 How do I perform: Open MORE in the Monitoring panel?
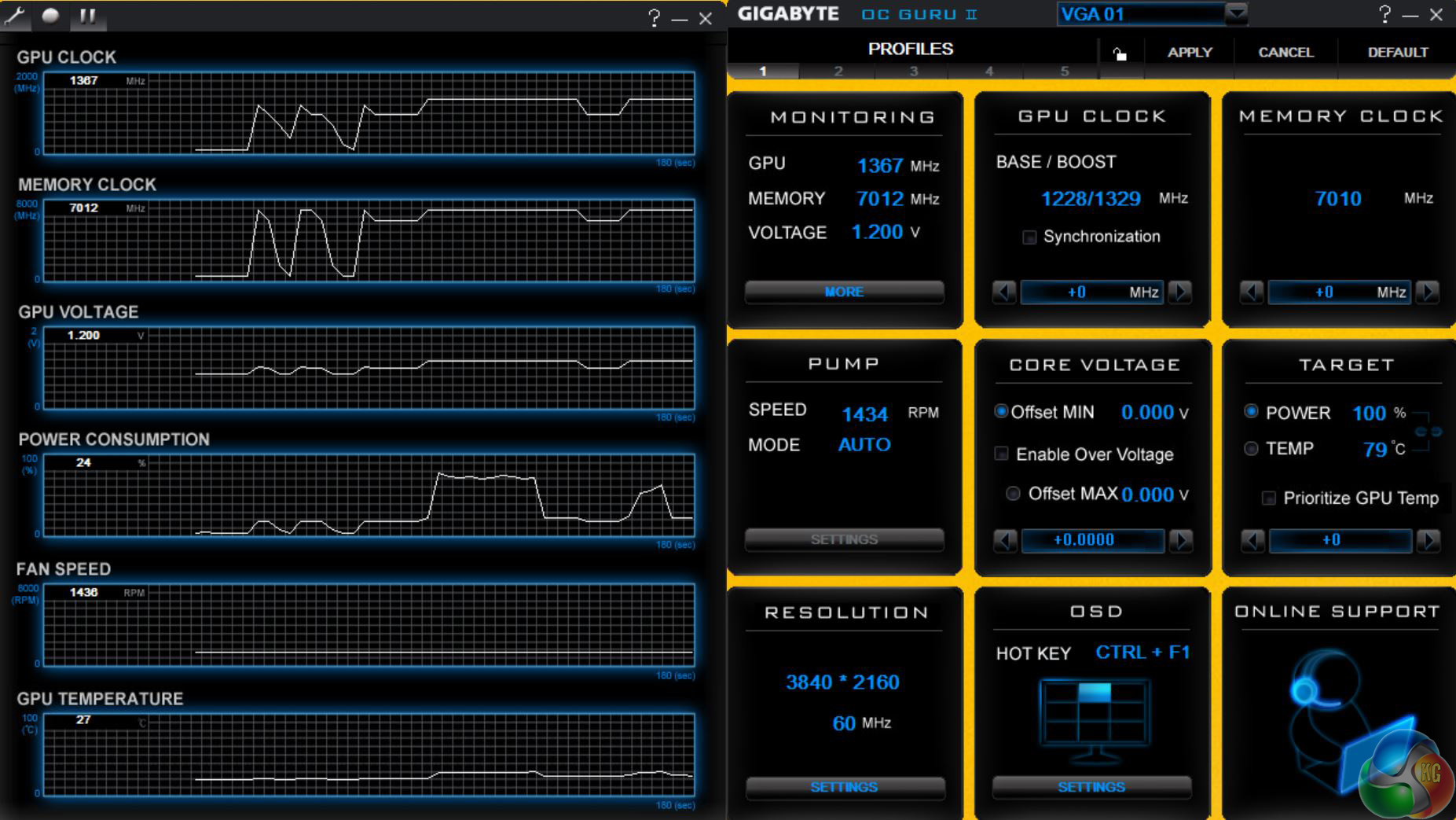tap(844, 292)
